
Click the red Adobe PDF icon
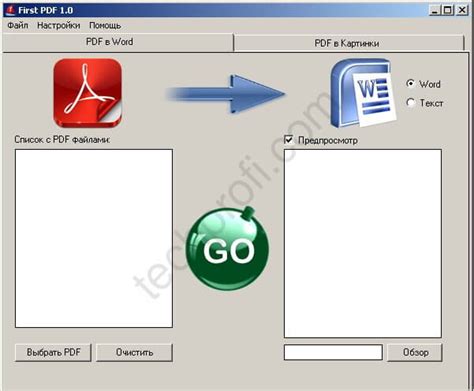click(x=88, y=93)
